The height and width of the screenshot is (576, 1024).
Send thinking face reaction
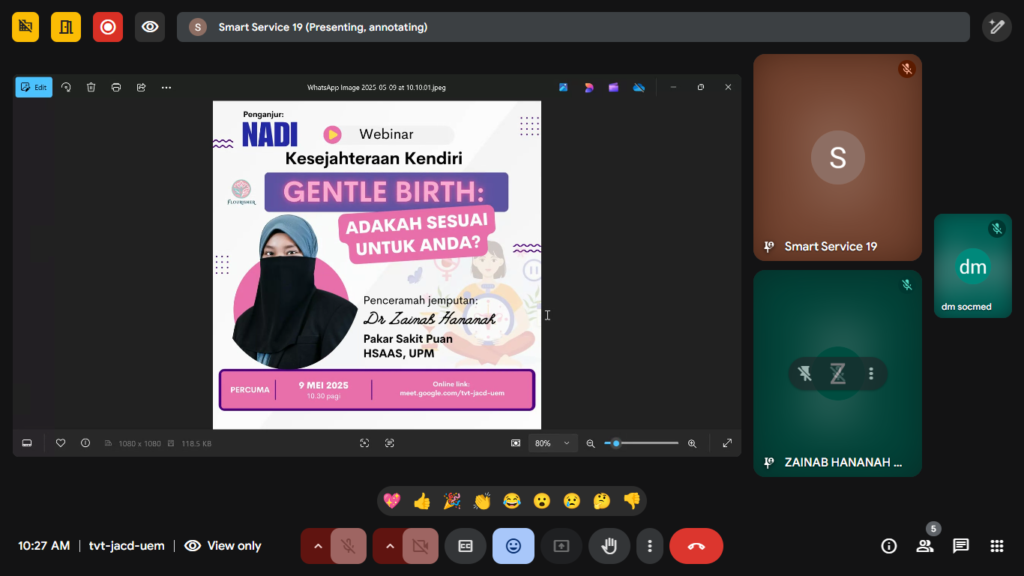tap(601, 501)
